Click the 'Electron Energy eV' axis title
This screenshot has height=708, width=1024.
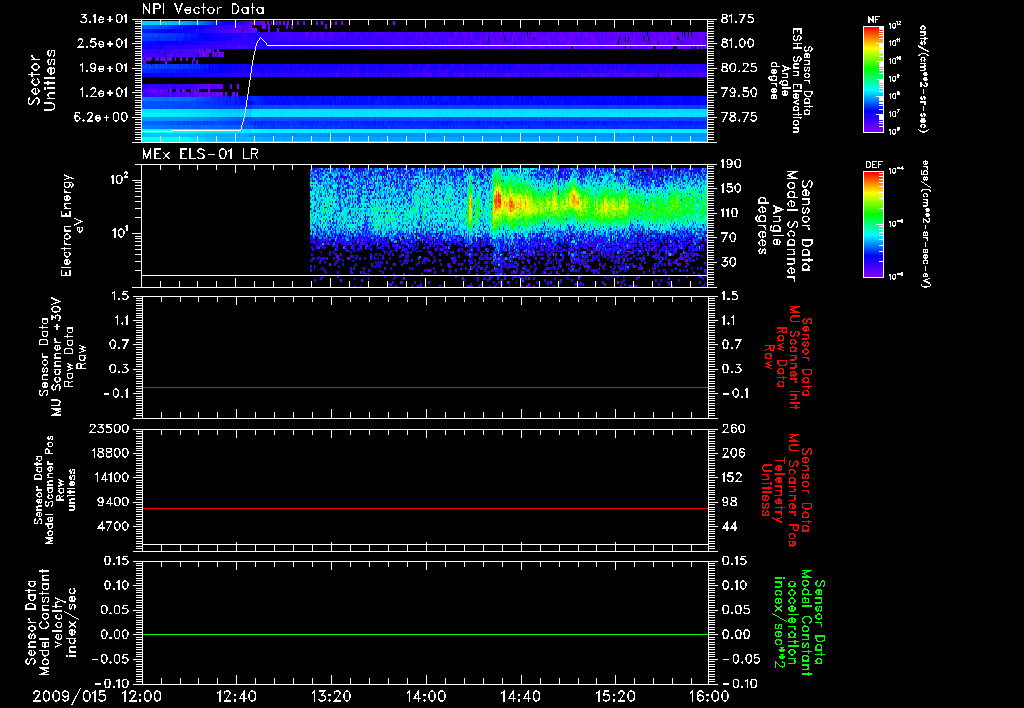tap(73, 225)
